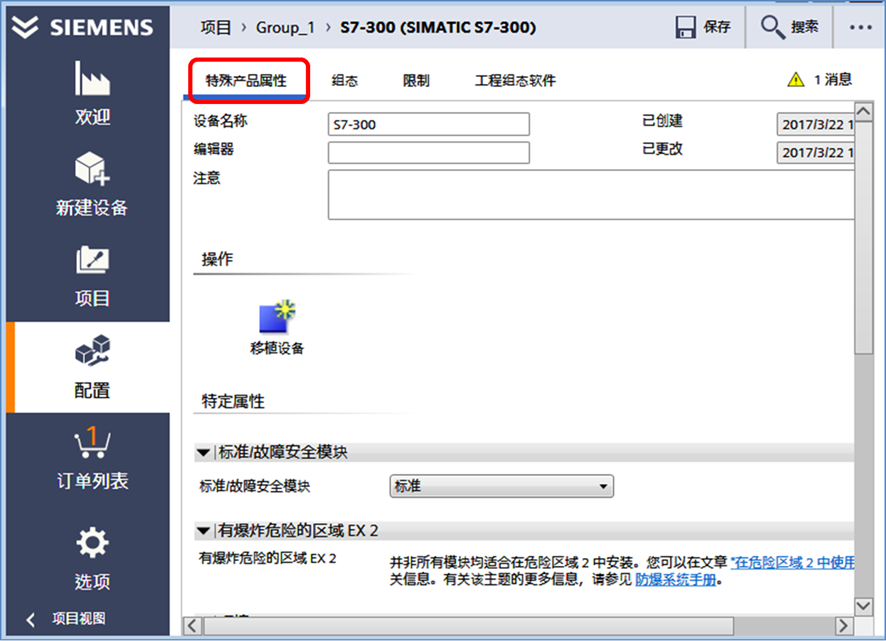
Task: Click the 已创建 date field
Action: pyautogui.click(x=816, y=124)
